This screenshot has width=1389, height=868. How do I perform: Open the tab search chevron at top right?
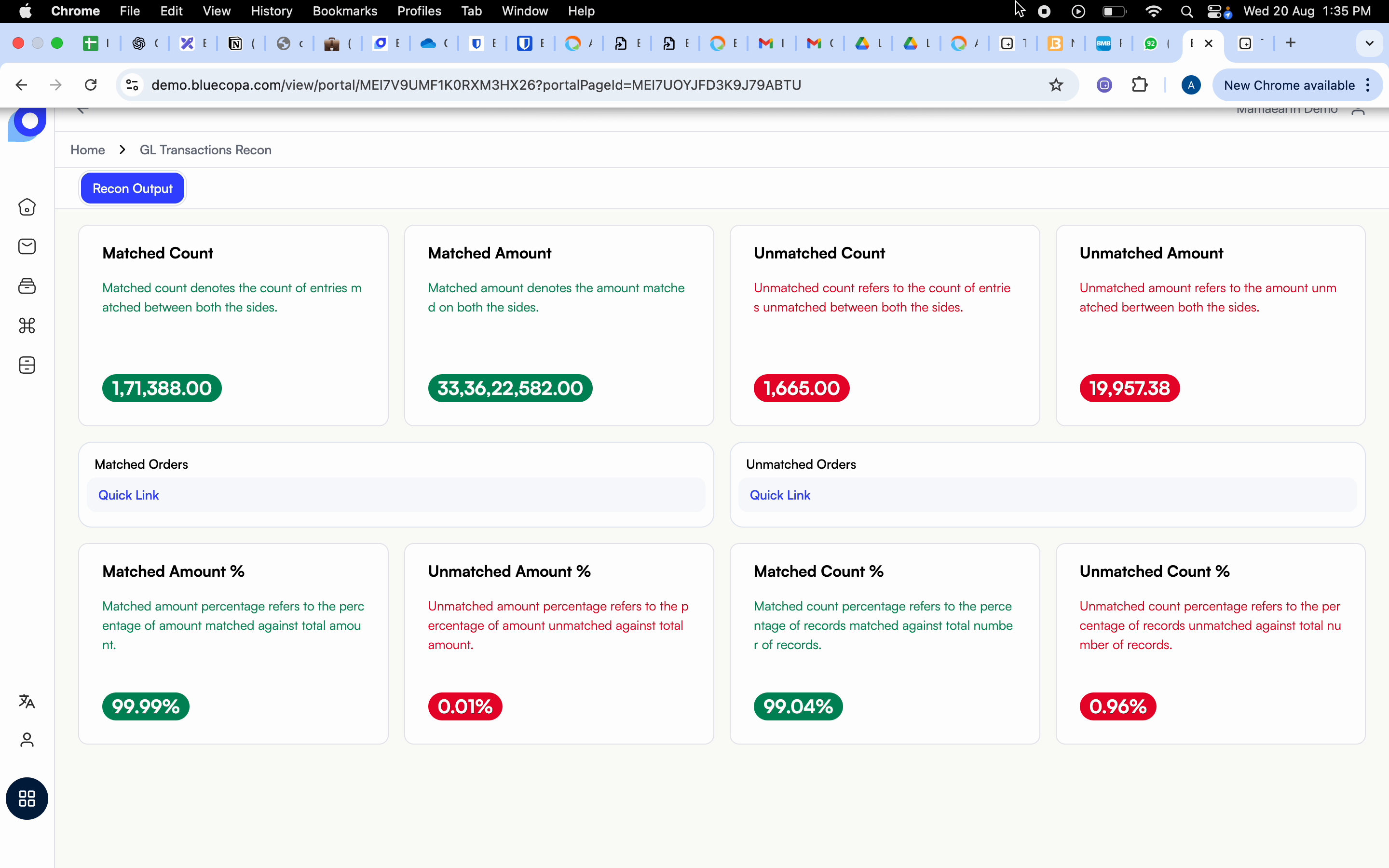(1369, 43)
